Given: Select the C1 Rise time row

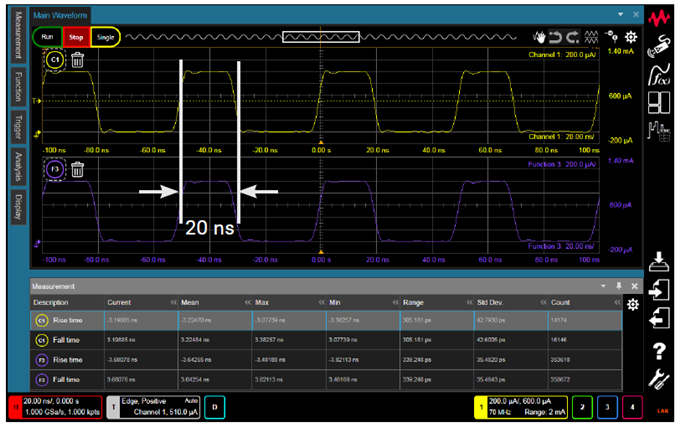Looking at the screenshot, I should [x=326, y=320].
